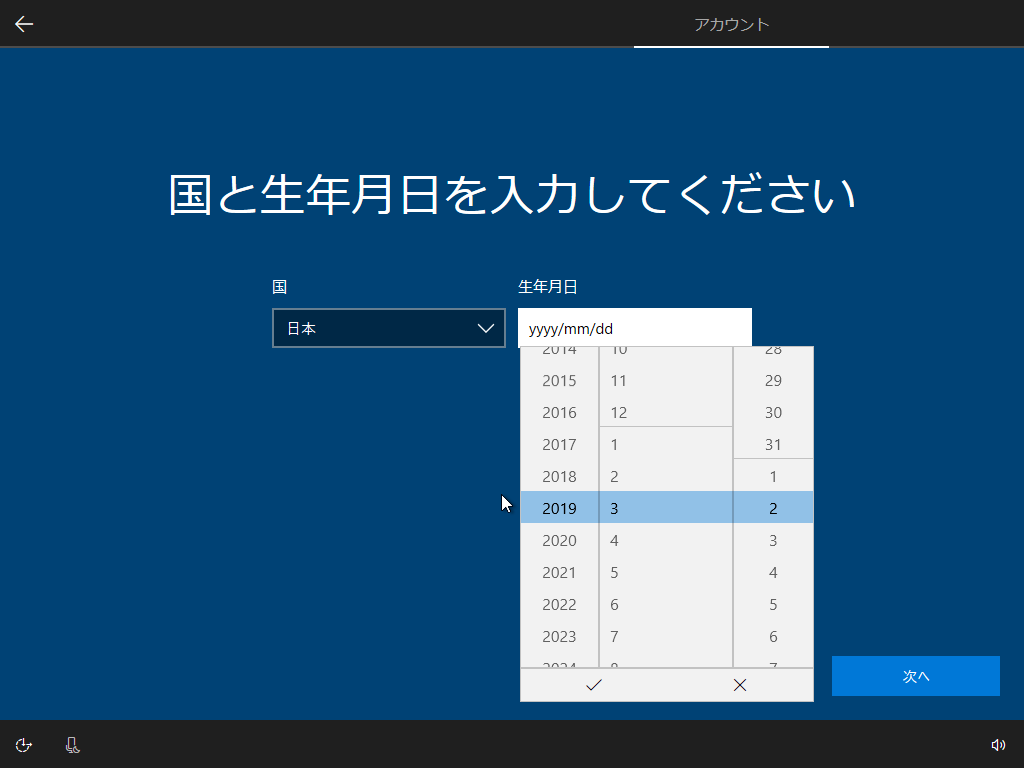The height and width of the screenshot is (768, 1024).
Task: Pick day 4 in the day column
Action: click(773, 572)
